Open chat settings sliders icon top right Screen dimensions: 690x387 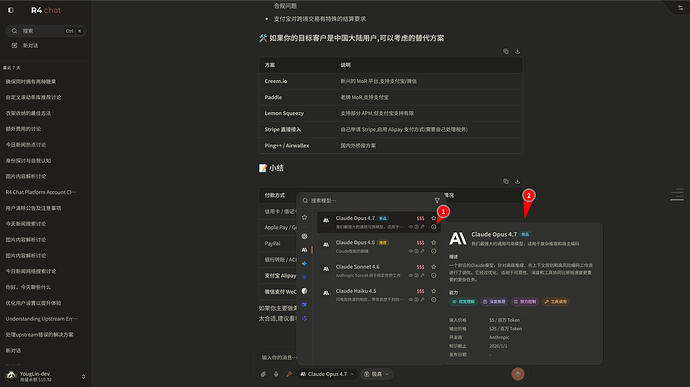[x=680, y=7]
